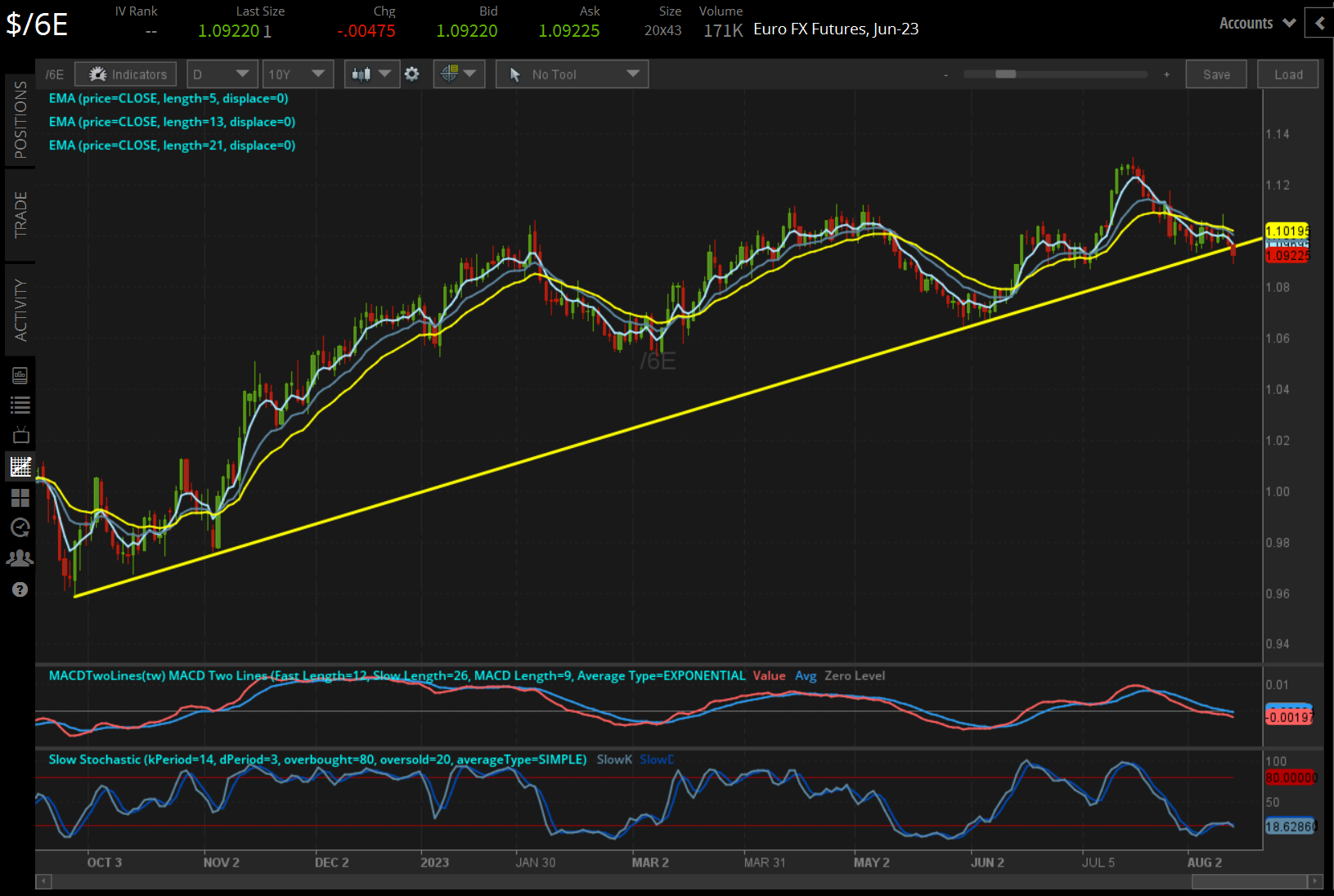
Task: Toggle the Avg line in MACD study
Action: coord(806,676)
